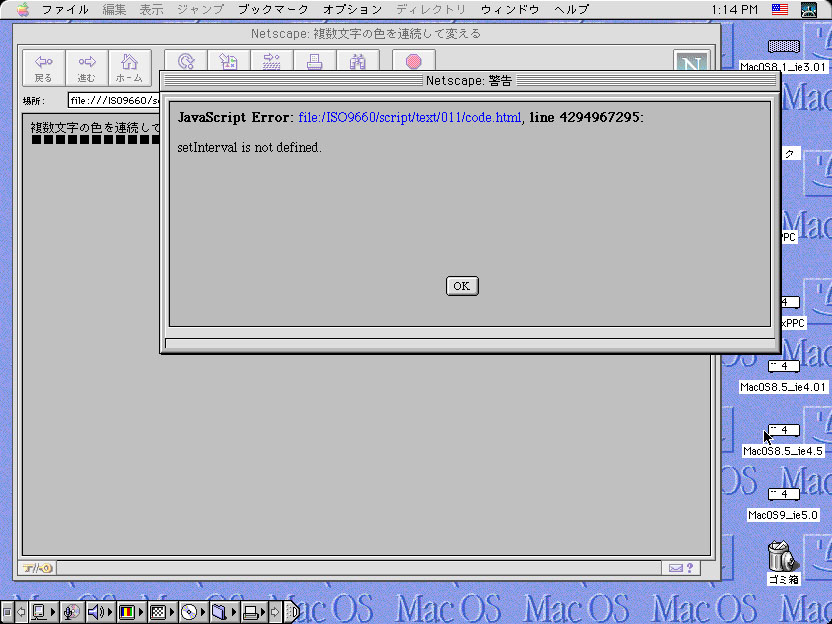The image size is (832, 624).
Task: Click the Netscape N logo icon
Action: coord(691,60)
